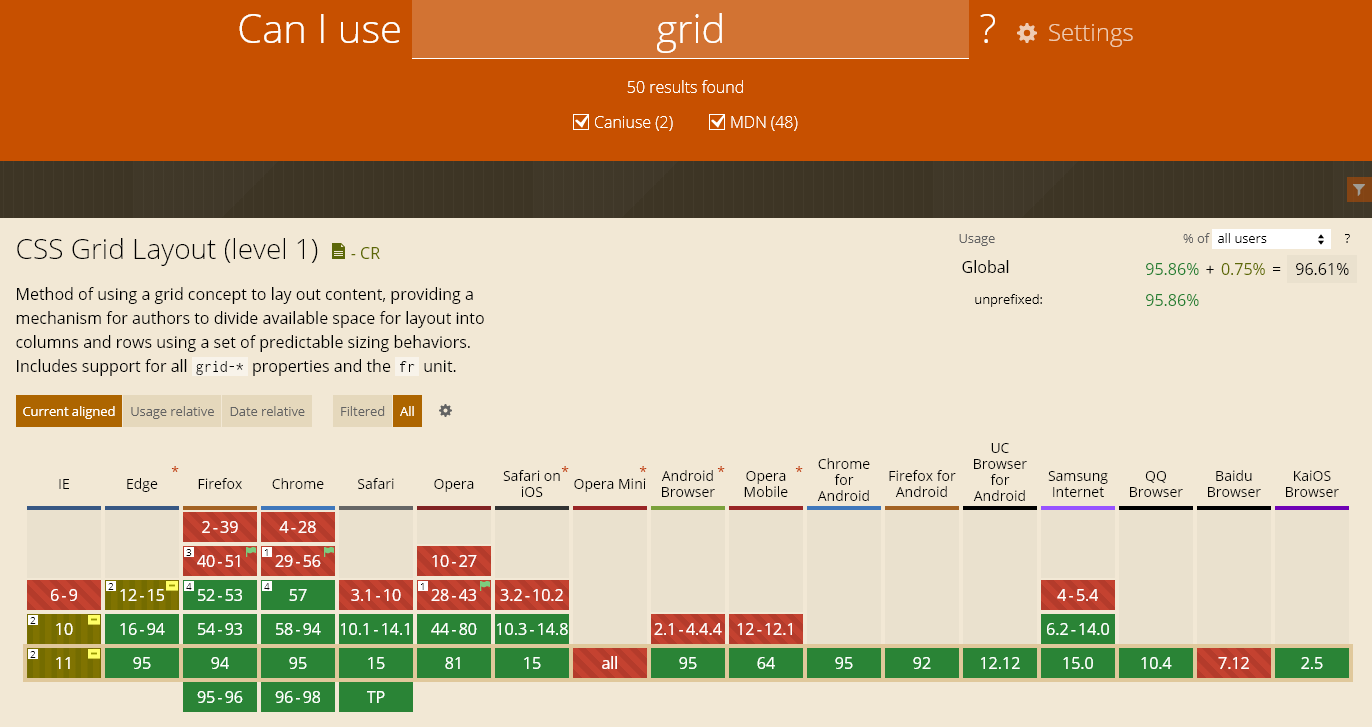This screenshot has height=727, width=1372.
Task: Select UC Browser 12.12 cell
Action: 1000,663
